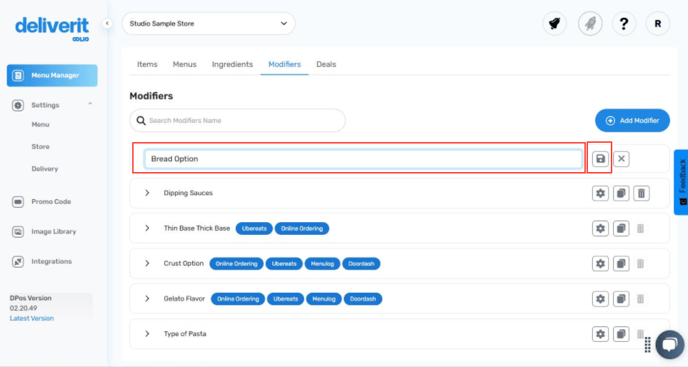Duplicate the Dipping Sauces modifier
The height and width of the screenshot is (367, 688).
click(x=621, y=193)
